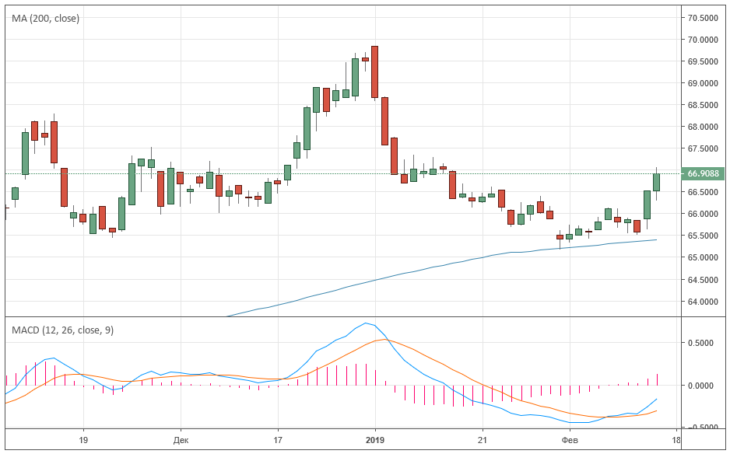This screenshot has width=730, height=454.
Task: Click the 67.5000 price axis label
Action: coord(703,149)
